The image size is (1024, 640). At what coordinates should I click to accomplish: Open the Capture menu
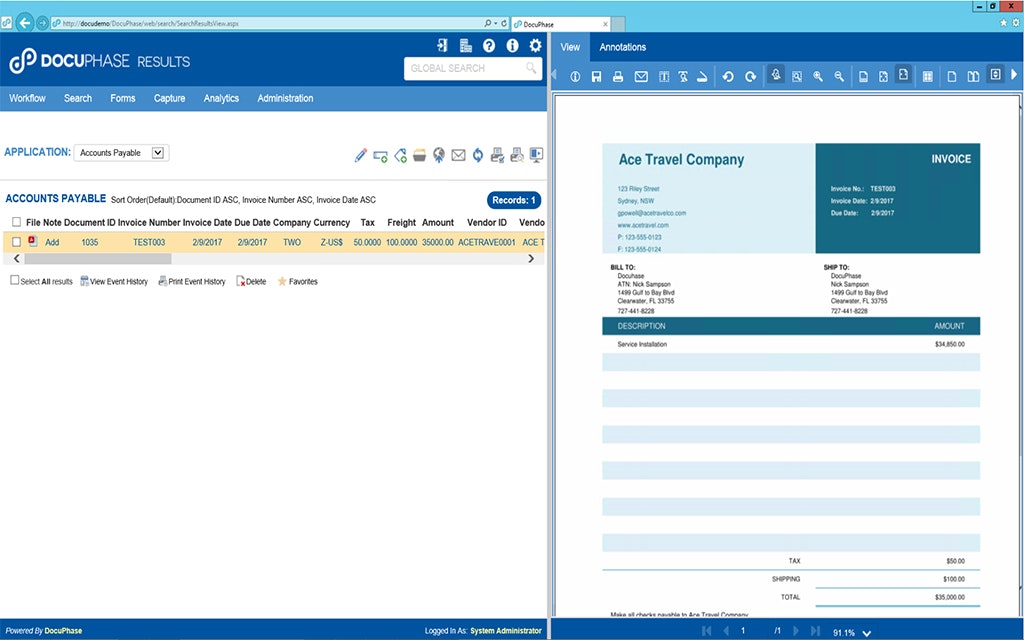click(170, 98)
